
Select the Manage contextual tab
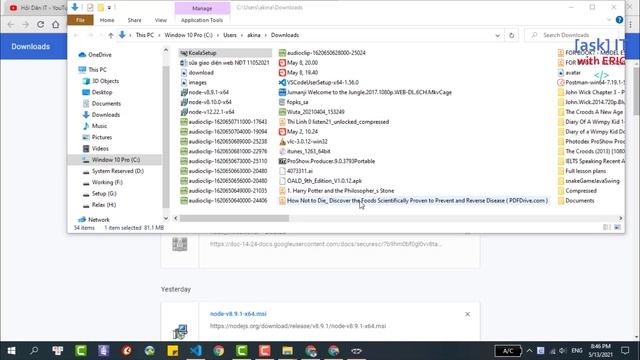[x=202, y=8]
